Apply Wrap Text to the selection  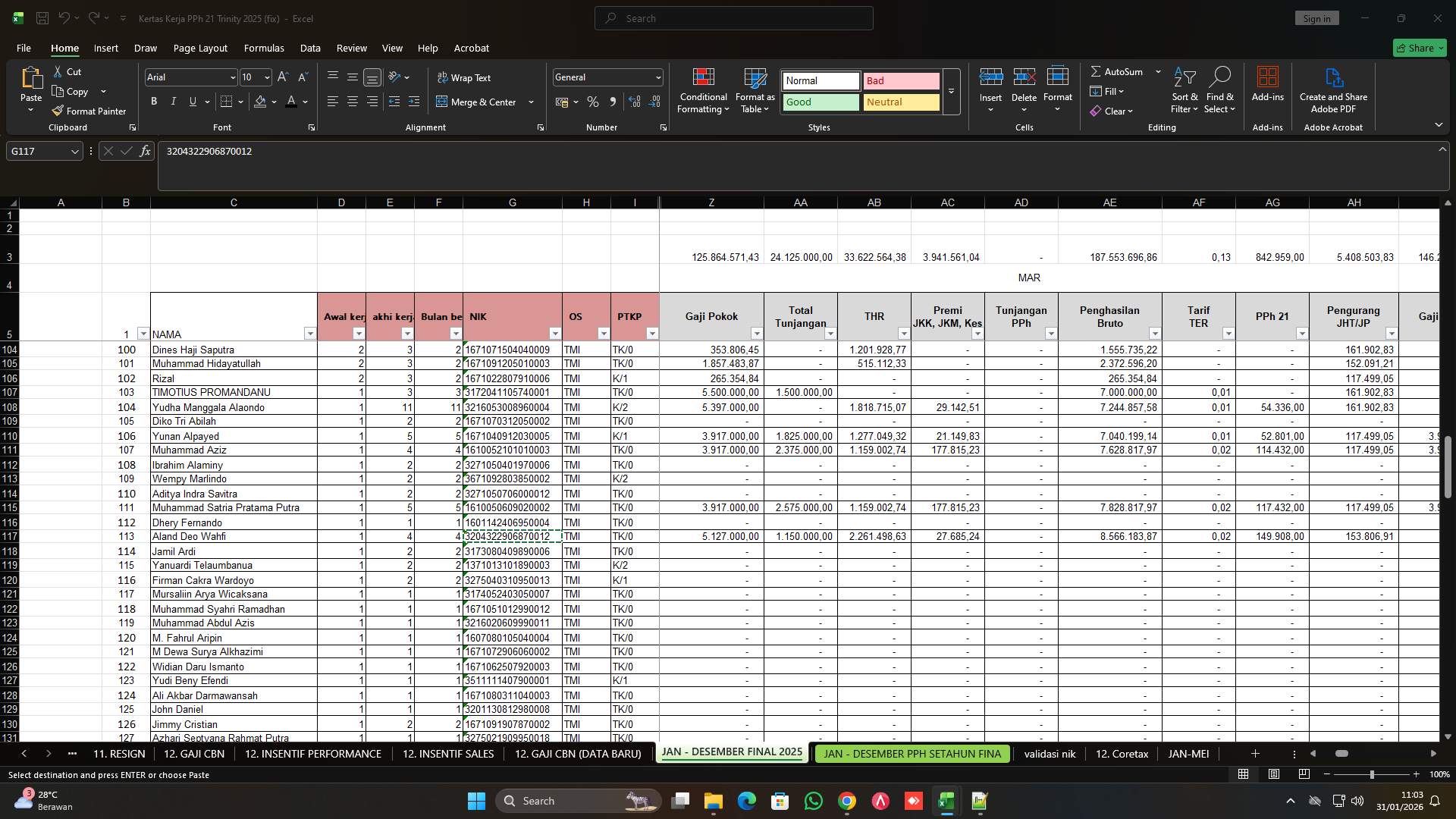coord(466,77)
